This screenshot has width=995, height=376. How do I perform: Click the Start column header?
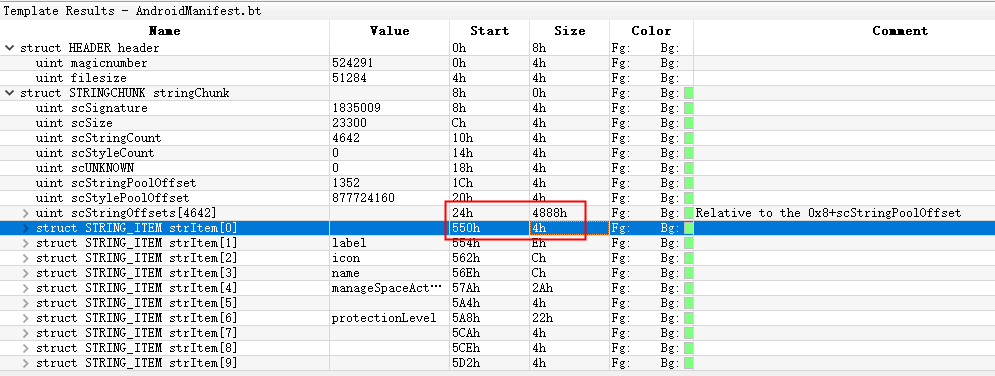click(489, 30)
